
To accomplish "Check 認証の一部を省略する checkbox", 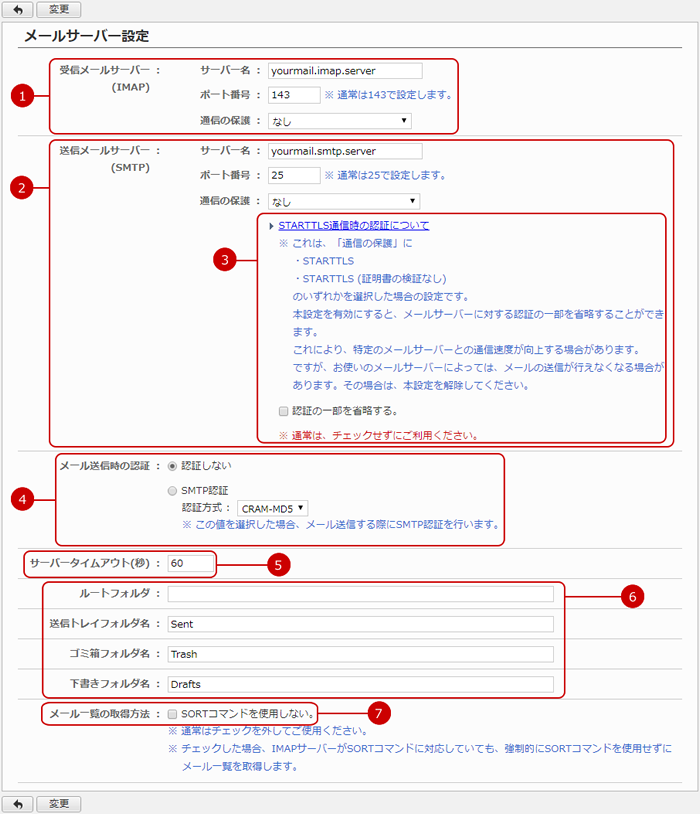I will click(284, 411).
